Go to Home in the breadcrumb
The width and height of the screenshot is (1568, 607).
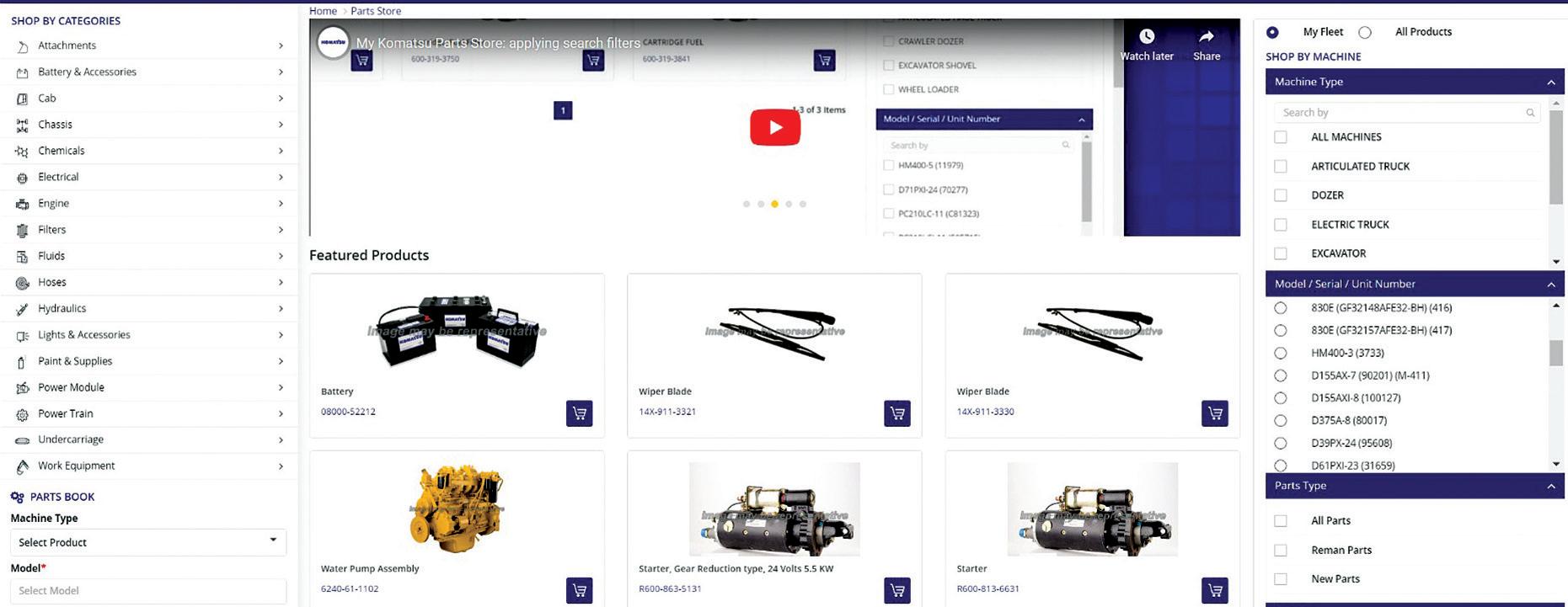click(x=323, y=11)
